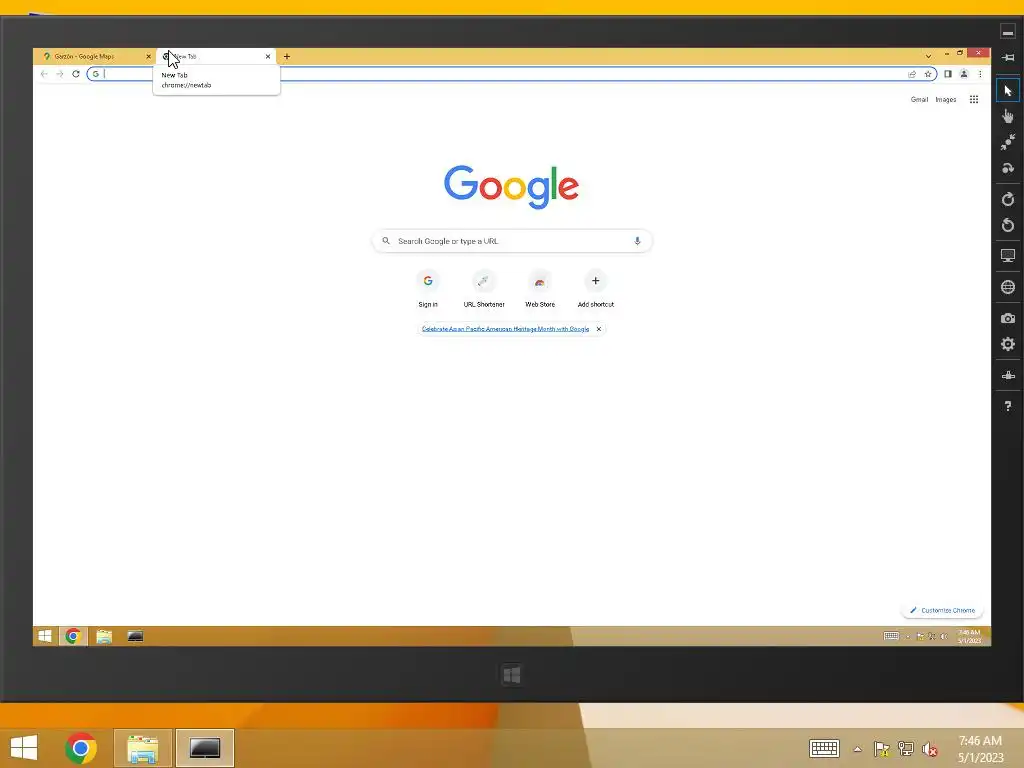Viewport: 1024px width, 768px height.
Task: Open Chrome's three-dot menu
Action: pyautogui.click(x=980, y=74)
